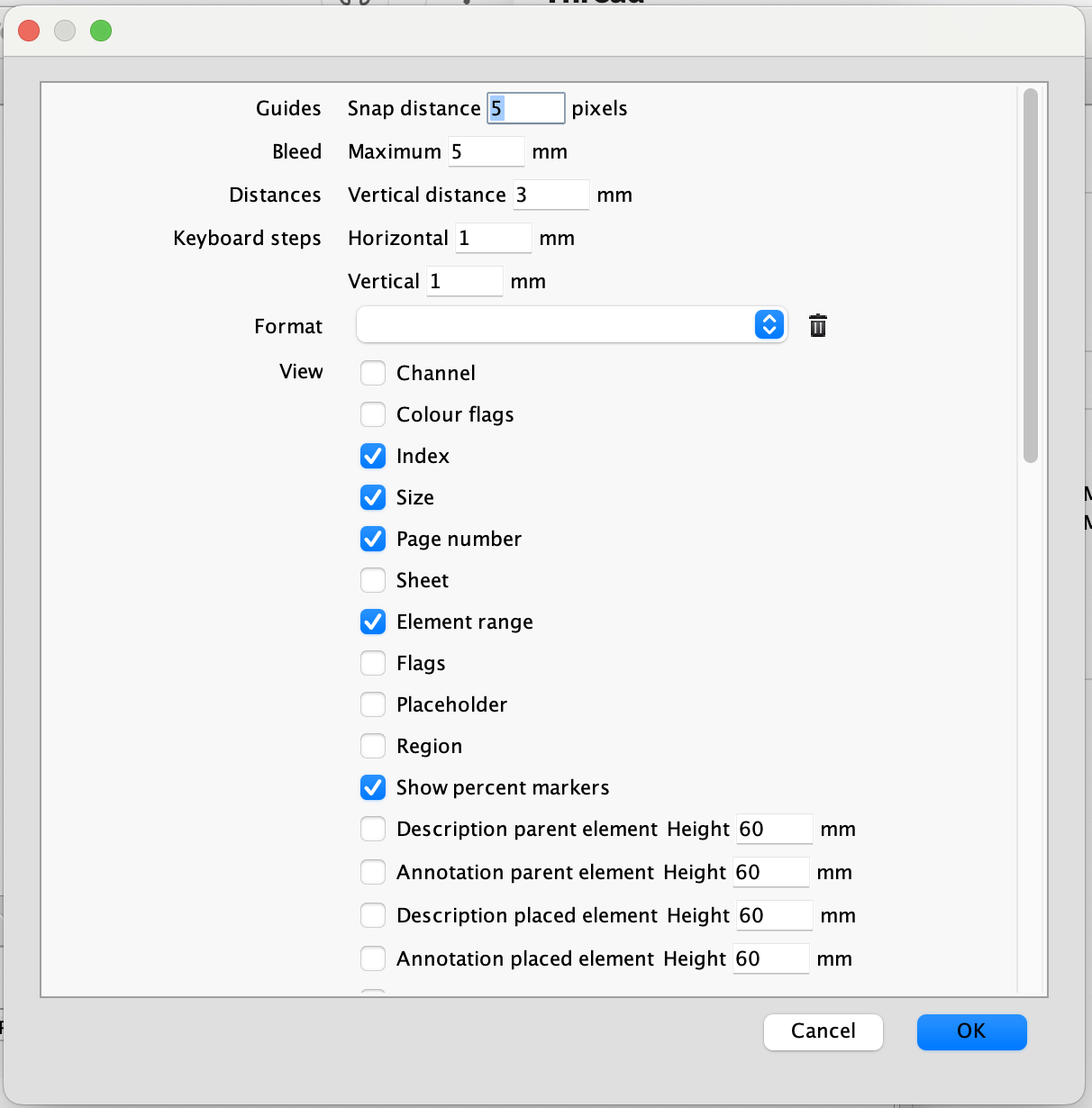1092x1108 pixels.
Task: Enable the Placeholder checkbox
Action: pos(373,704)
